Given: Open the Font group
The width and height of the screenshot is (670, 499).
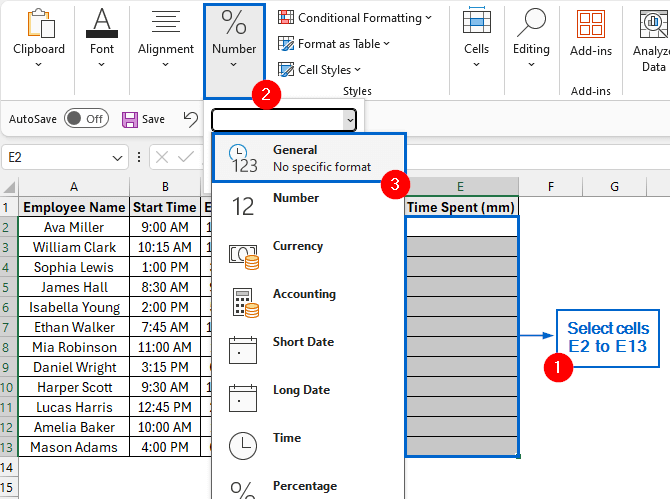Looking at the screenshot, I should point(102,38).
